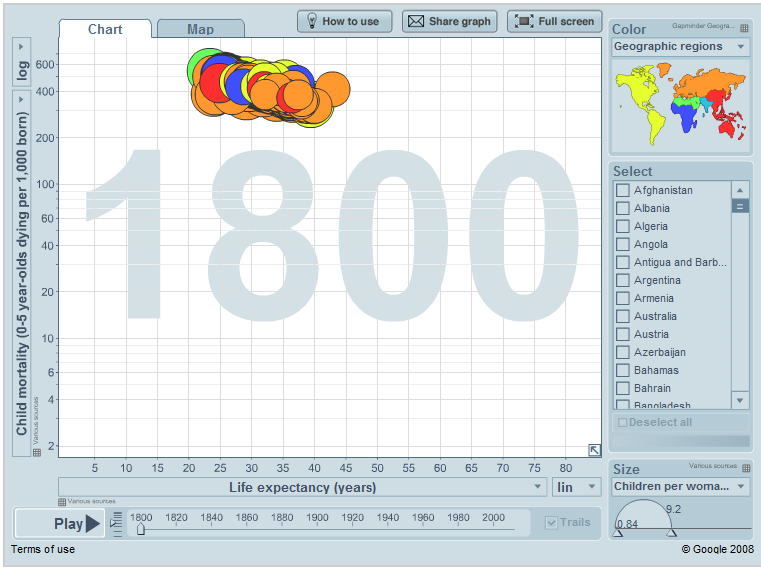This screenshot has width=761, height=573.
Task: Expand the Life expectancy axis dropdown
Action: (302, 487)
